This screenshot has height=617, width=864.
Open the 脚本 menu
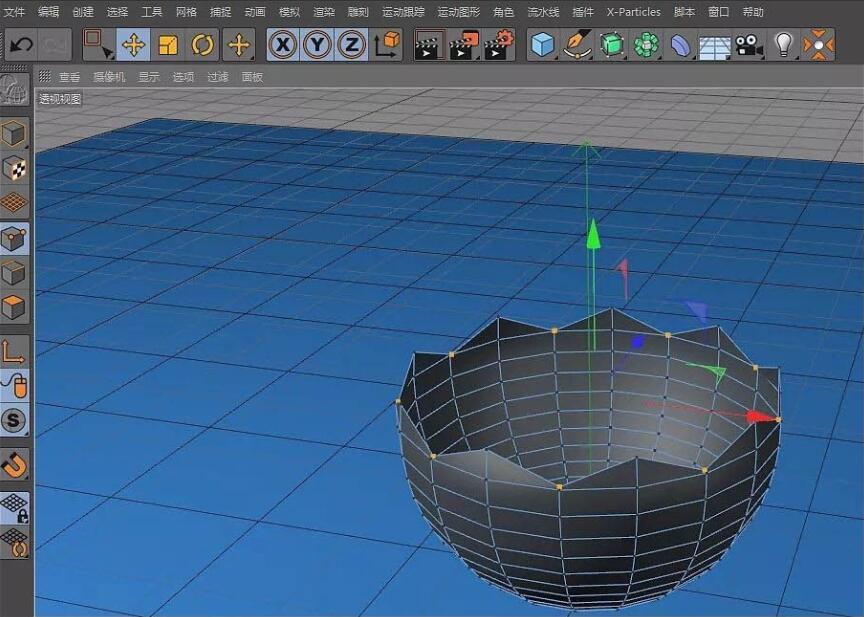684,12
